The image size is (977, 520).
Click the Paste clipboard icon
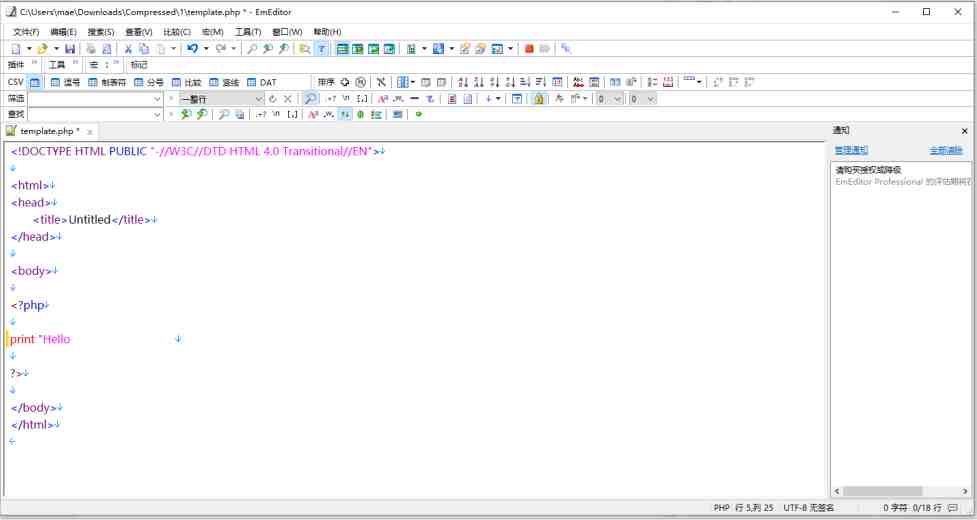click(161, 49)
